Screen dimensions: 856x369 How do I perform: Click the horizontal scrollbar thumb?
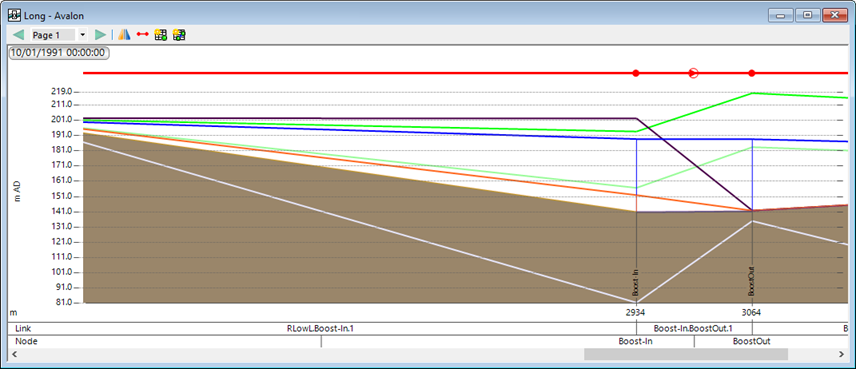click(686, 354)
